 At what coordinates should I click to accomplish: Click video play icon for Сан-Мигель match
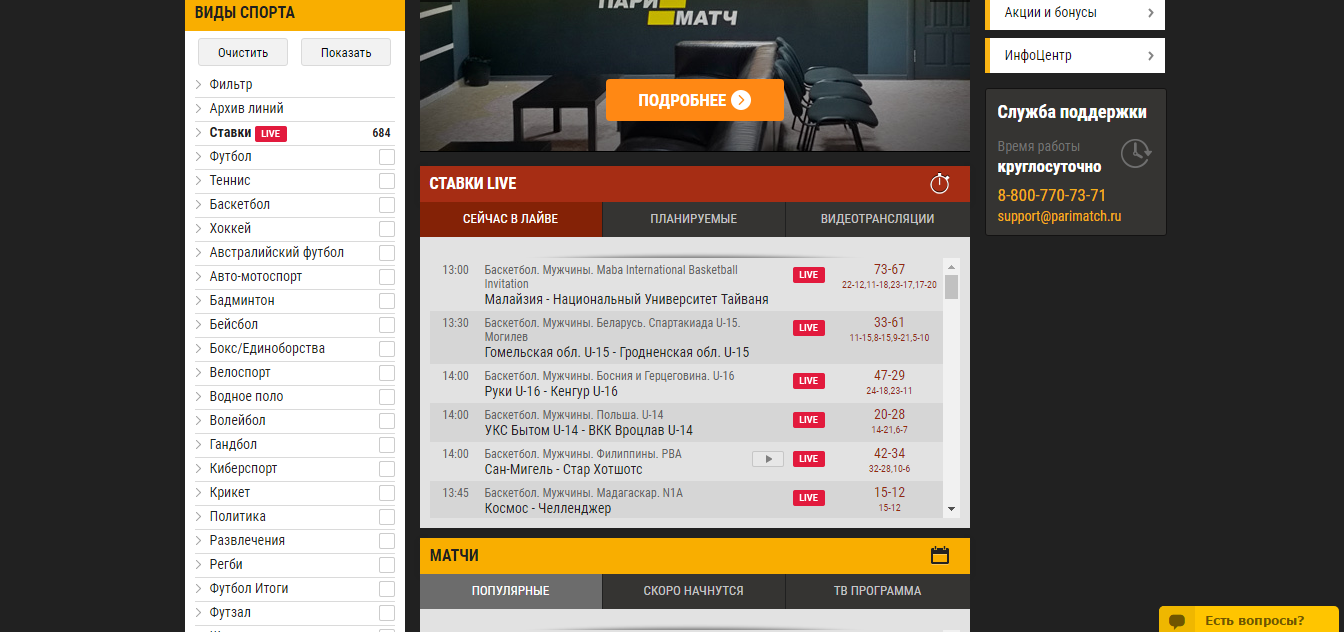[768, 459]
